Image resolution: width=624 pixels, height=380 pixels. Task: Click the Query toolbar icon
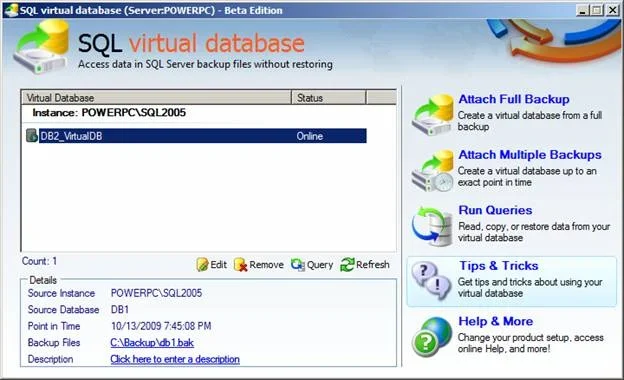pyautogui.click(x=298, y=265)
